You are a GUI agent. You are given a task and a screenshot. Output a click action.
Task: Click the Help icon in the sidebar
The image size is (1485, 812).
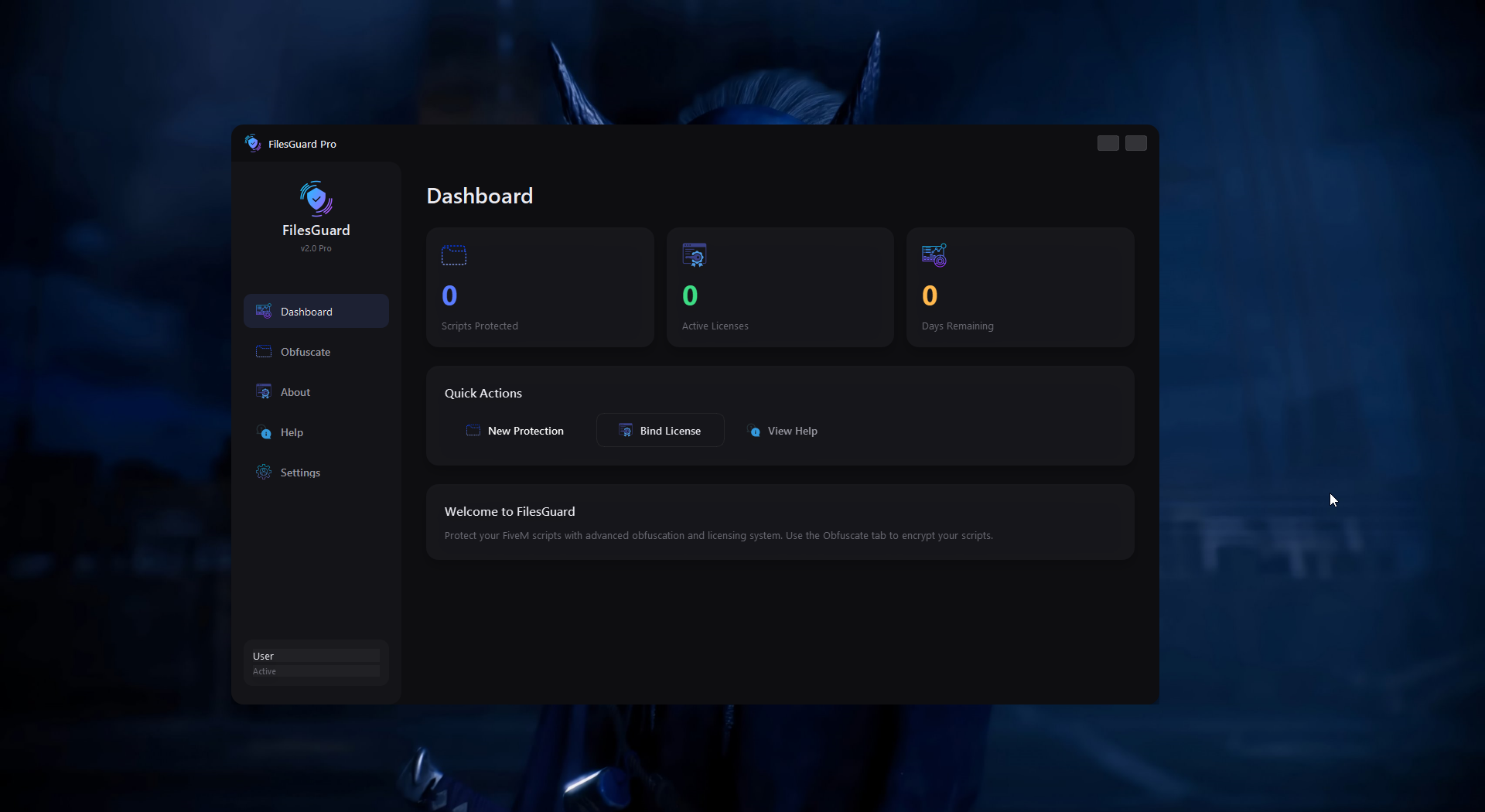(264, 432)
